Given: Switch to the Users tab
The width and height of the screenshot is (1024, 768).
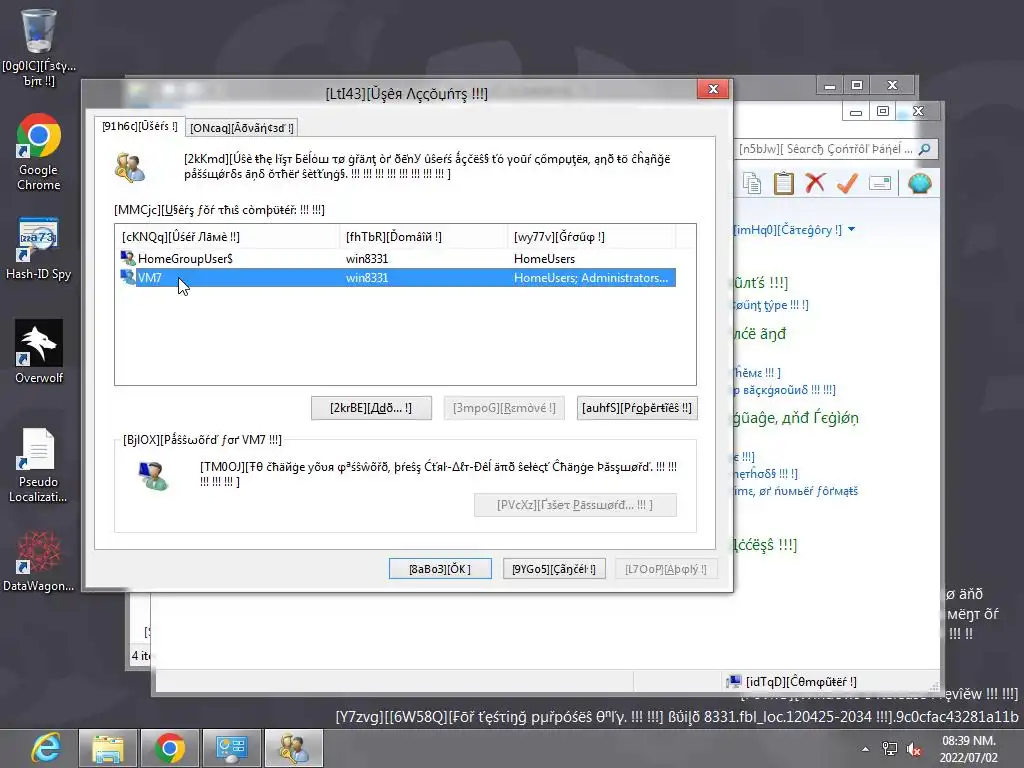Looking at the screenshot, I should (x=139, y=127).
